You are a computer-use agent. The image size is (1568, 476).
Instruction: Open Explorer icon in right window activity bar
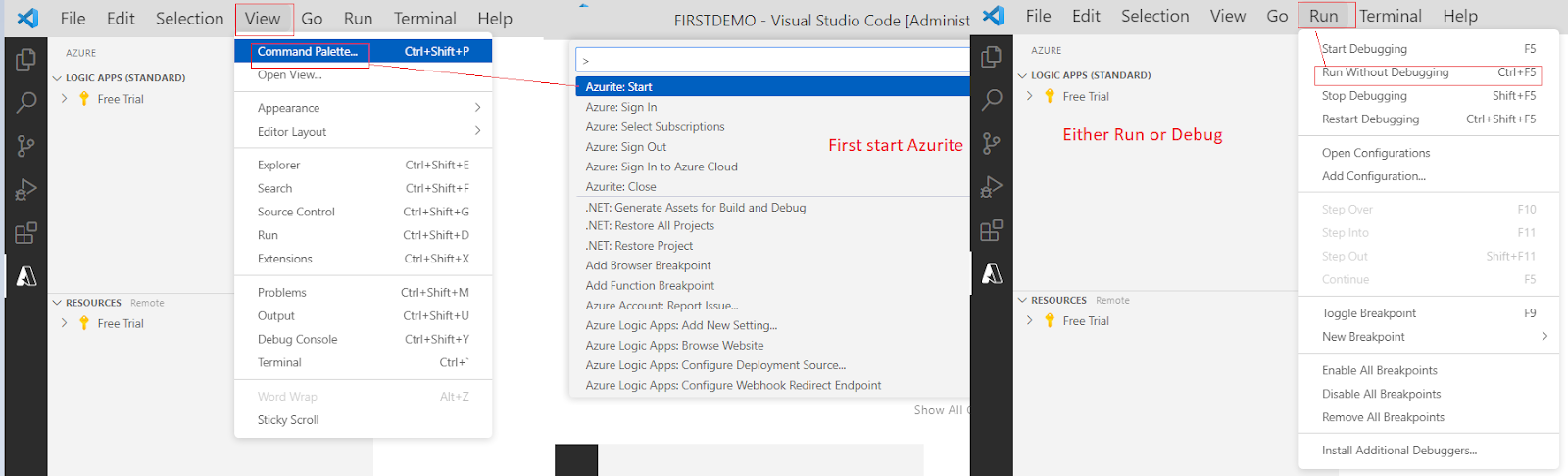coord(992,57)
